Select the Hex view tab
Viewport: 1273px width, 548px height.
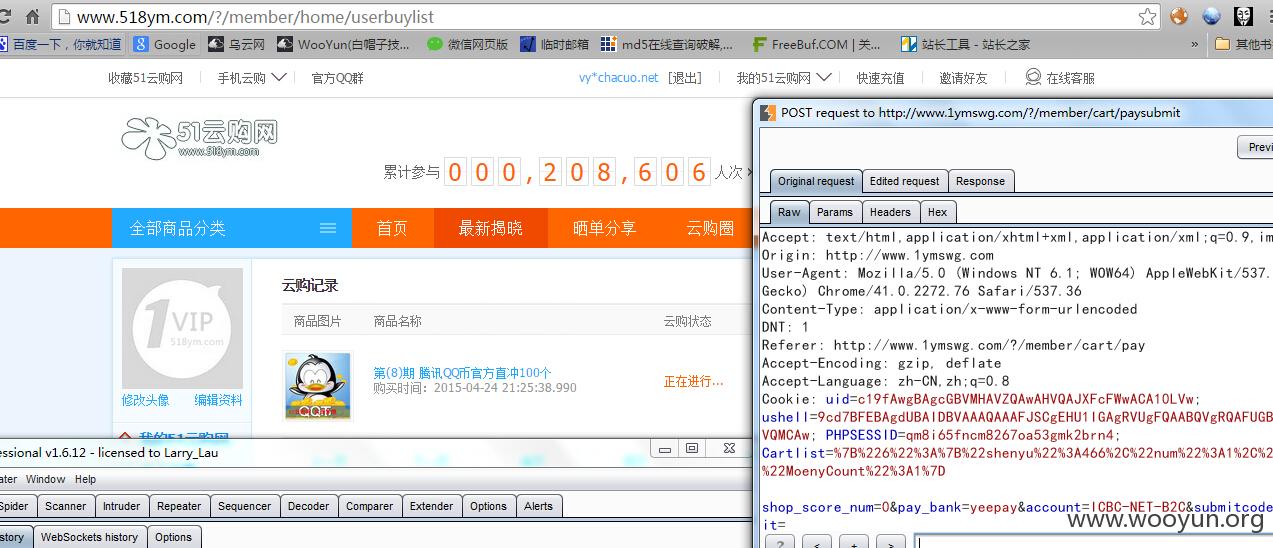pos(937,212)
